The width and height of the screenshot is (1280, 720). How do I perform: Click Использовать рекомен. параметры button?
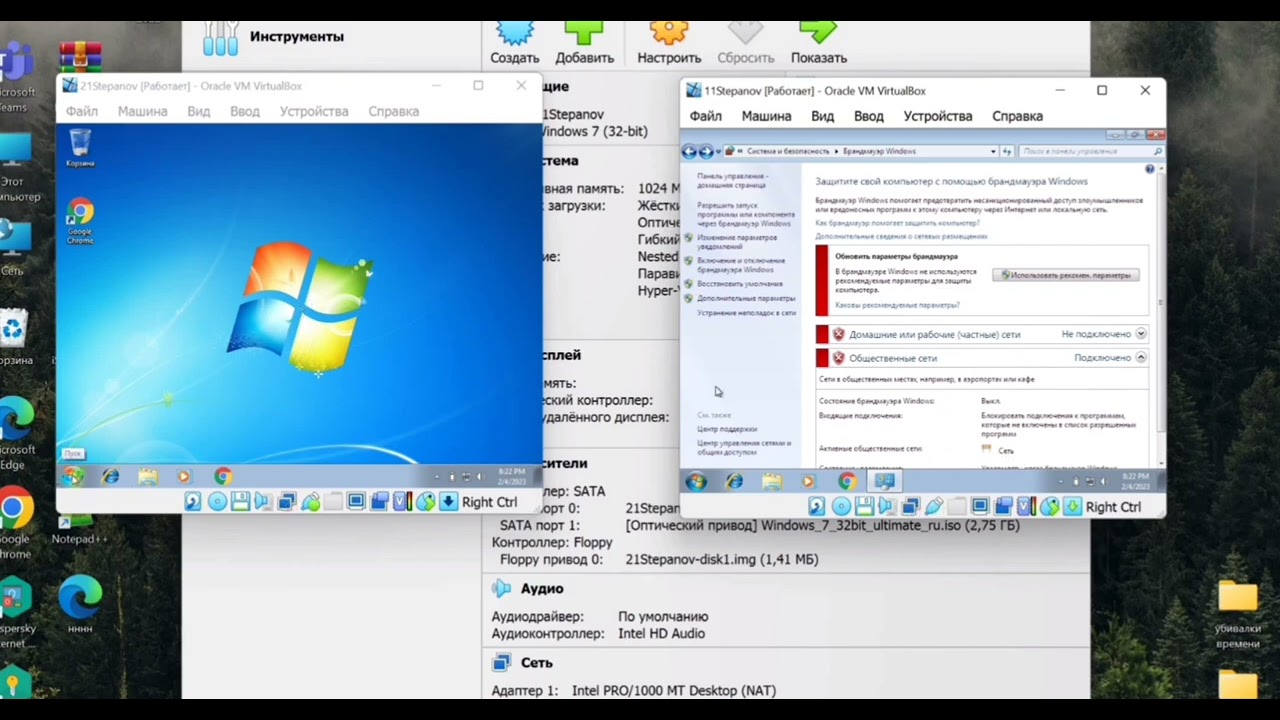1066,275
